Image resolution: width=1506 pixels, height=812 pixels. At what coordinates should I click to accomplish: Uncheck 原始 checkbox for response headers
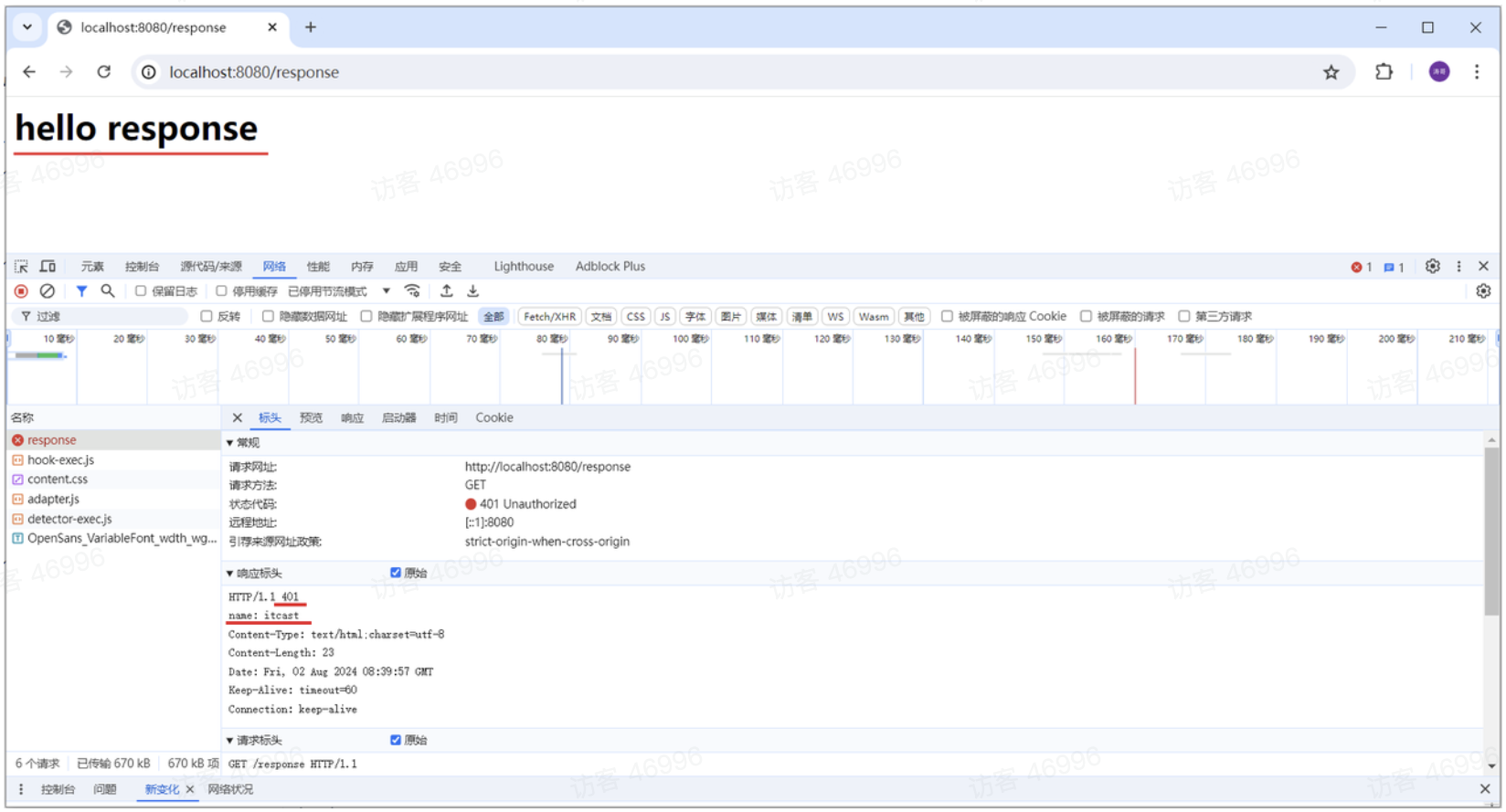click(396, 573)
